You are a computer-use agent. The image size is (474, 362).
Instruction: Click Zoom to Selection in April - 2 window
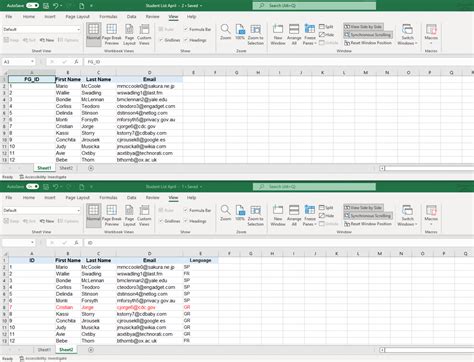click(255, 34)
